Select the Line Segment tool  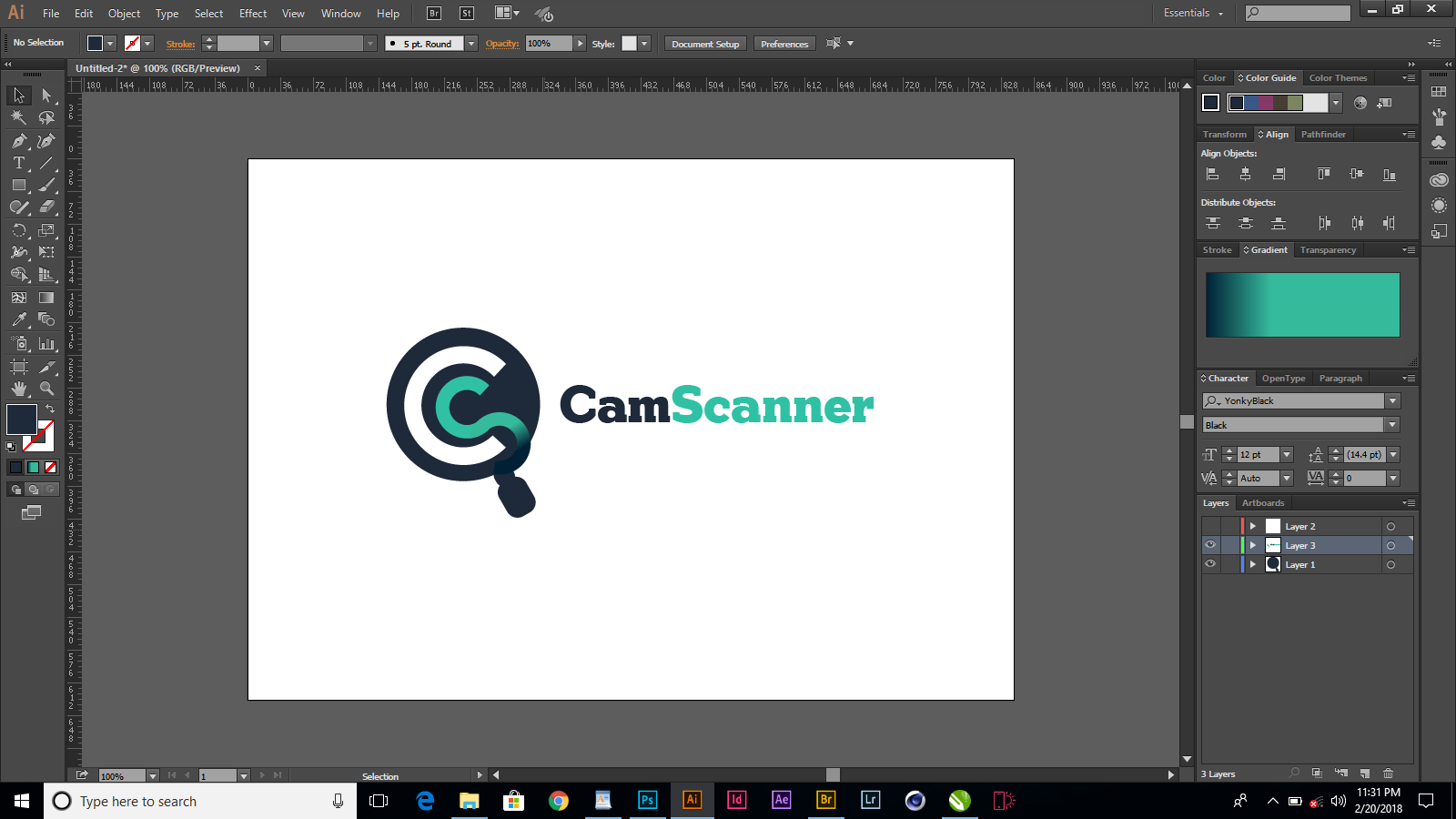(46, 163)
